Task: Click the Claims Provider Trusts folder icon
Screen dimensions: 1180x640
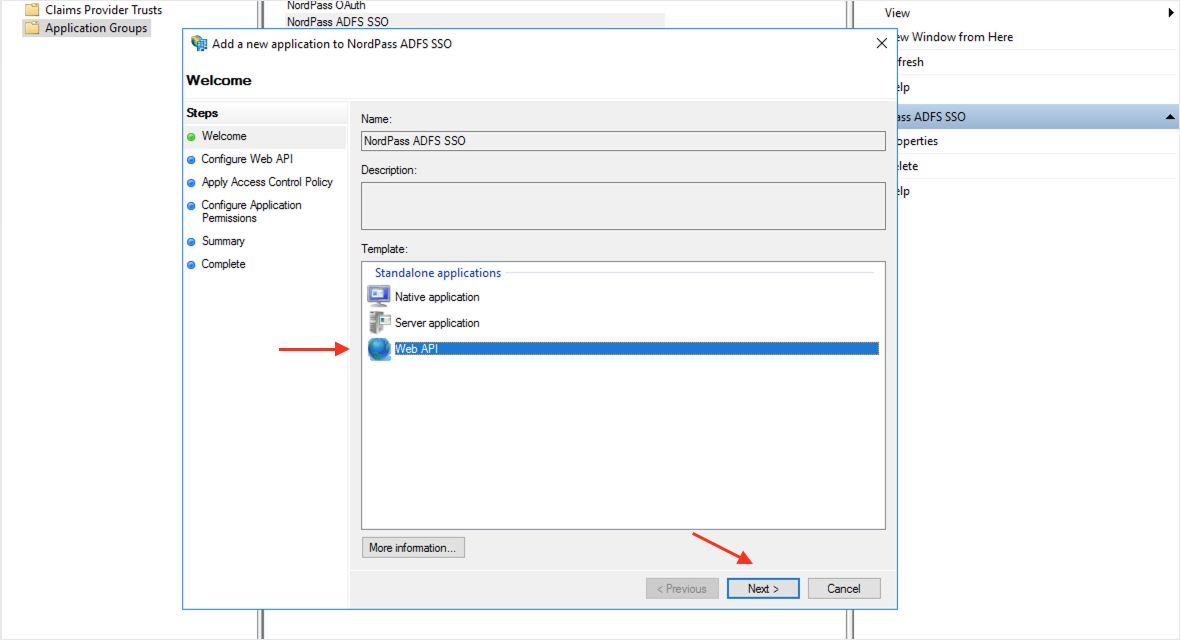Action: tap(32, 10)
